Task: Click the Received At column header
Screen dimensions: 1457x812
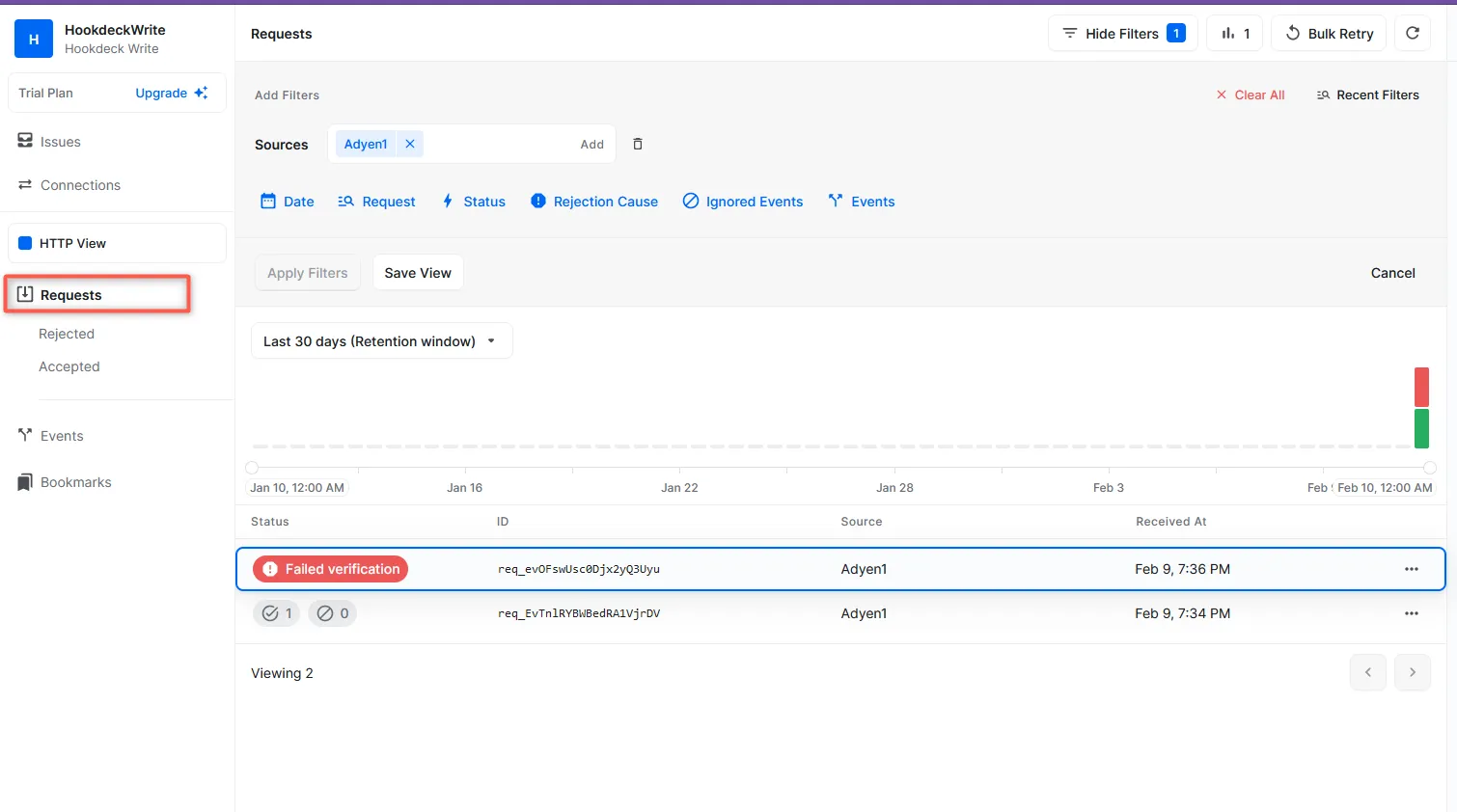Action: pos(1171,522)
